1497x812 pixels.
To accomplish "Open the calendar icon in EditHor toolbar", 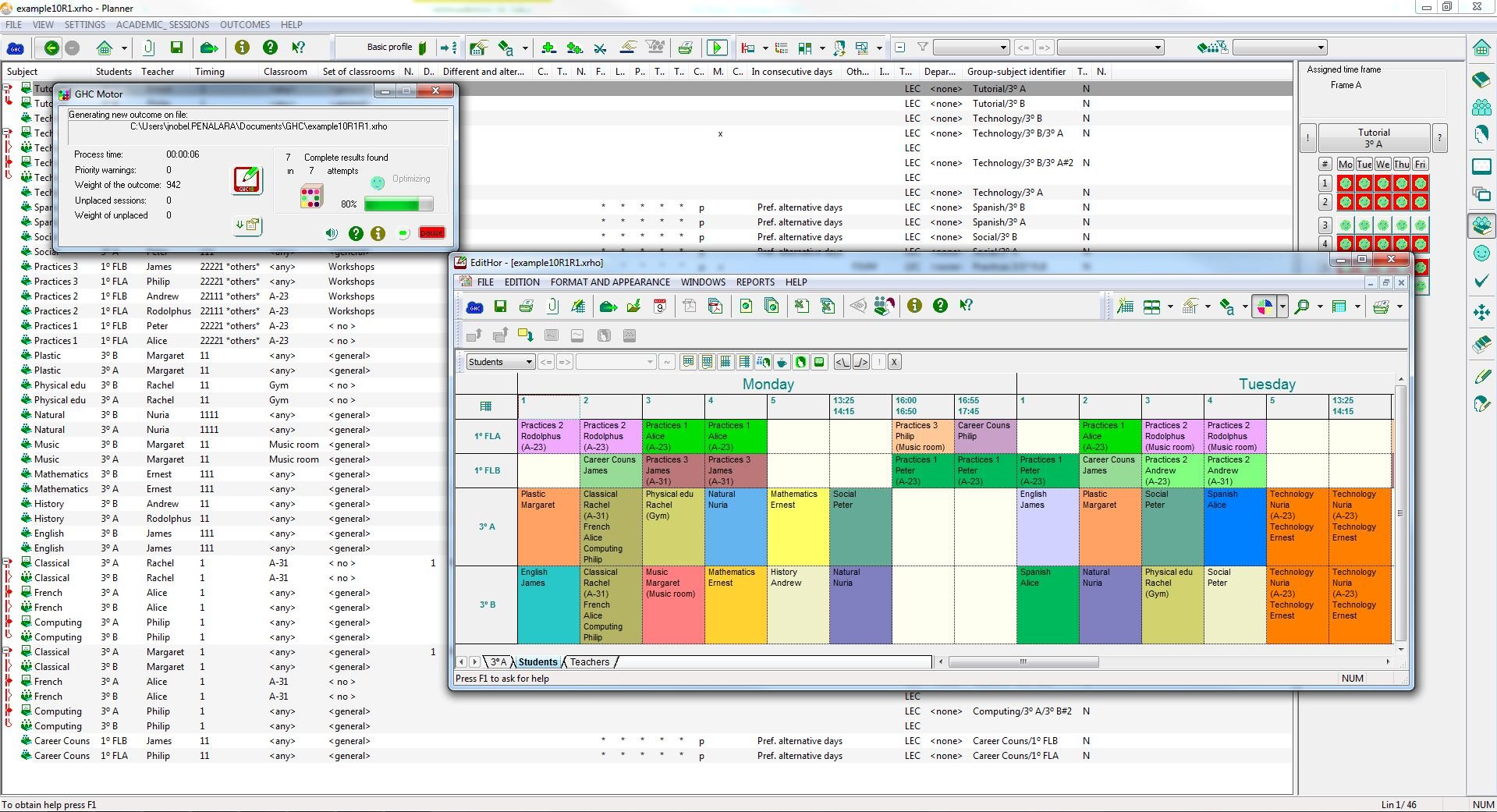I will click(x=659, y=307).
